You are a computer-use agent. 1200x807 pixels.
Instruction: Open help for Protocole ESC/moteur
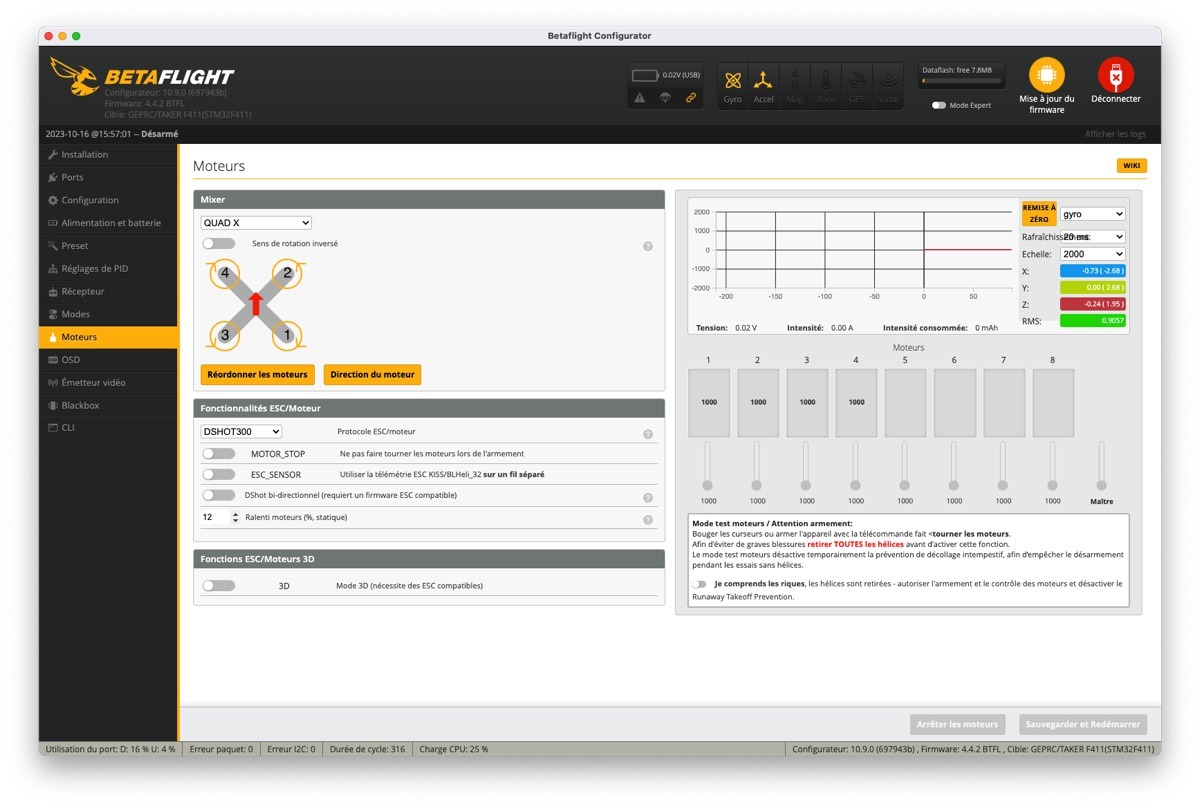tap(648, 434)
